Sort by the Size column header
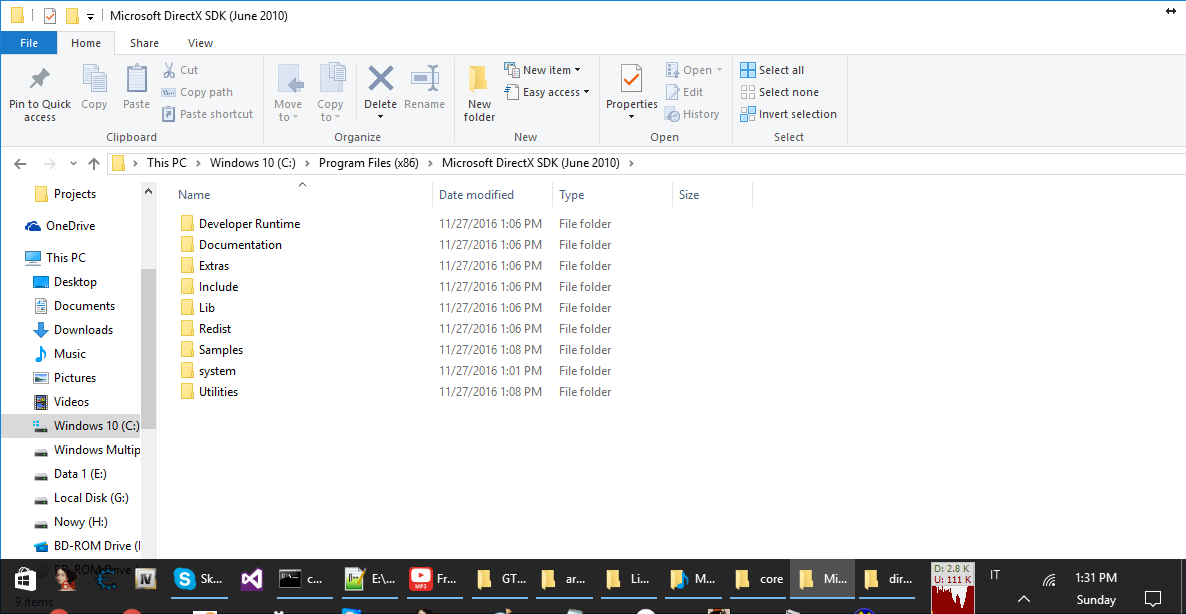Viewport: 1186px width, 614px height. 713,195
